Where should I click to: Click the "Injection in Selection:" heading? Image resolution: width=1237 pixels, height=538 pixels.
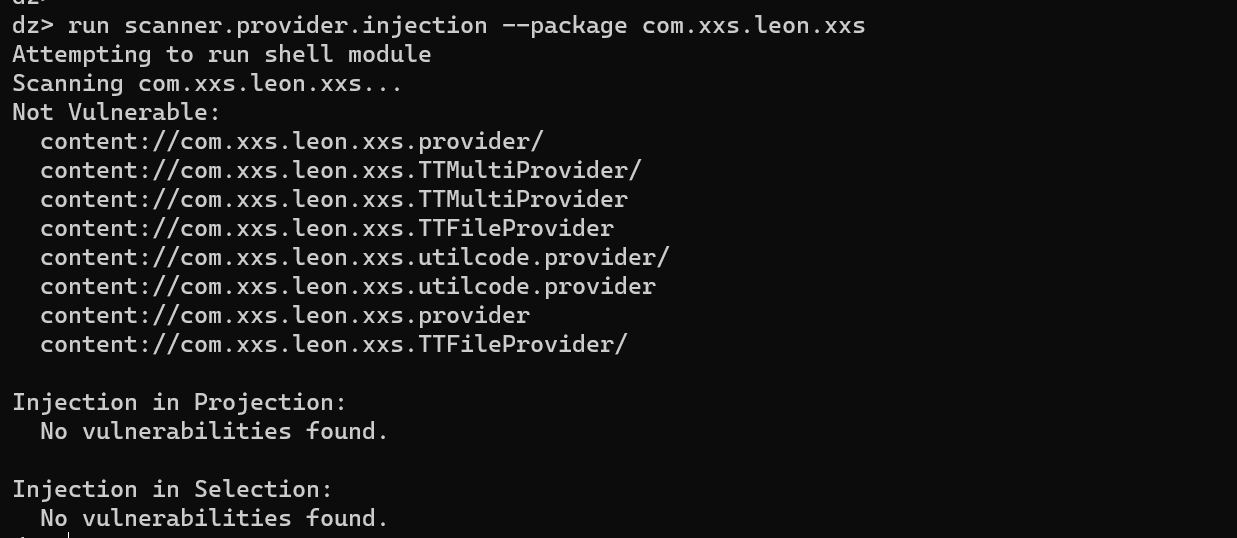click(x=172, y=489)
